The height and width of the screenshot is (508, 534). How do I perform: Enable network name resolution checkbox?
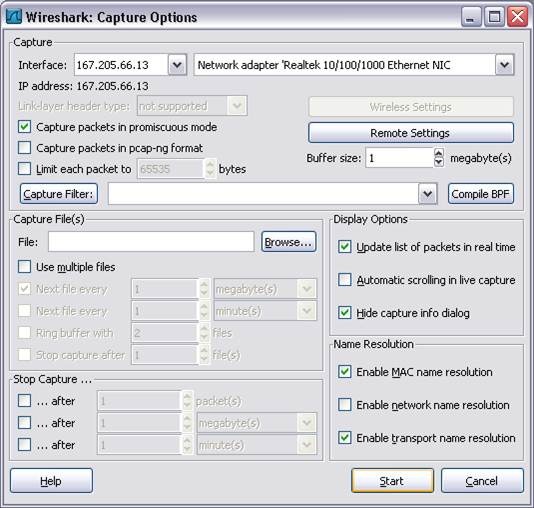pyautogui.click(x=345, y=405)
